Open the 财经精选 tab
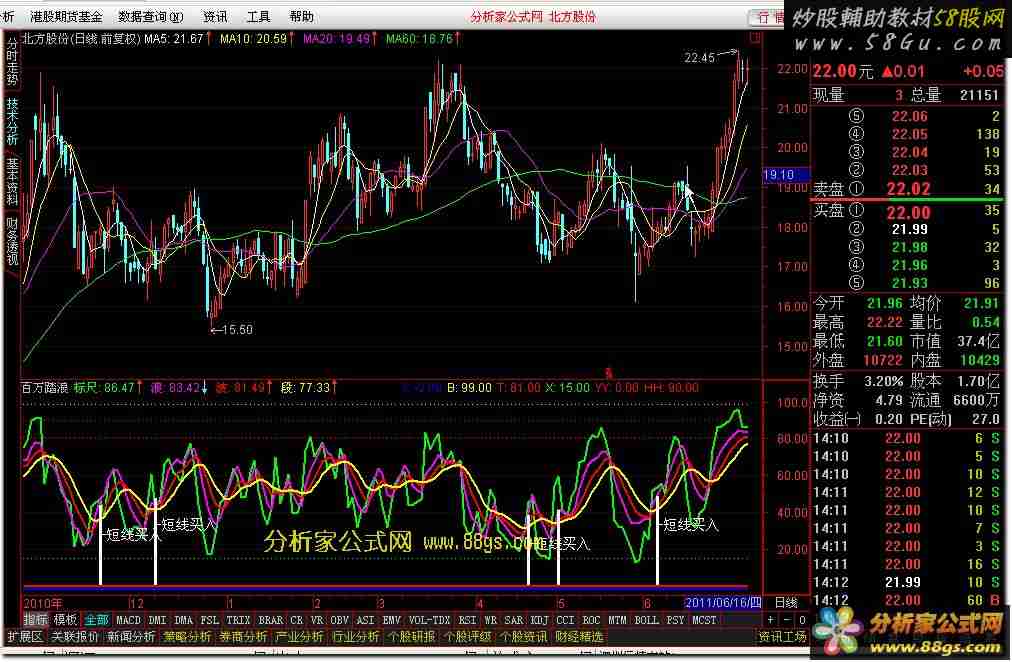Image resolution: width=1012 pixels, height=662 pixels. point(580,637)
